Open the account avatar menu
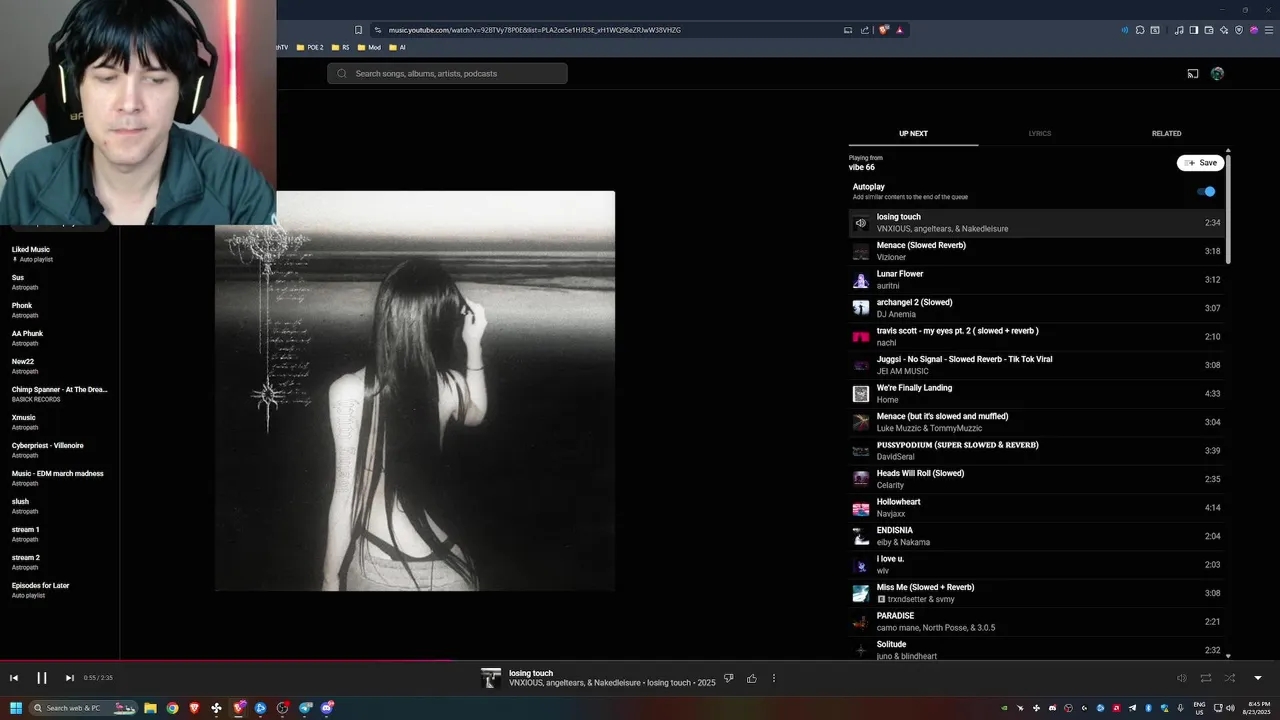 click(x=1217, y=73)
